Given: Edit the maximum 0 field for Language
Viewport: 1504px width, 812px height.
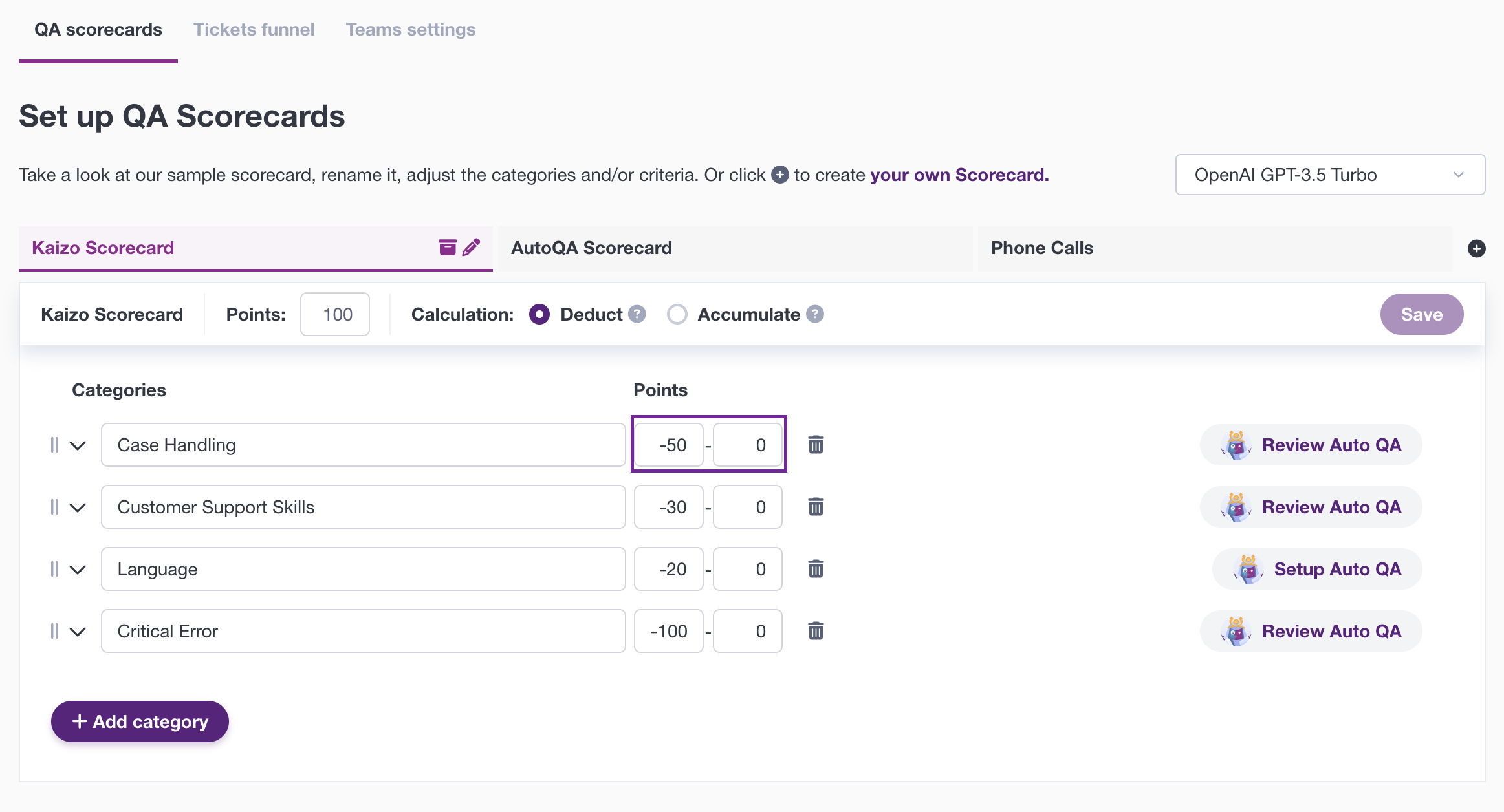Looking at the screenshot, I should [x=748, y=569].
